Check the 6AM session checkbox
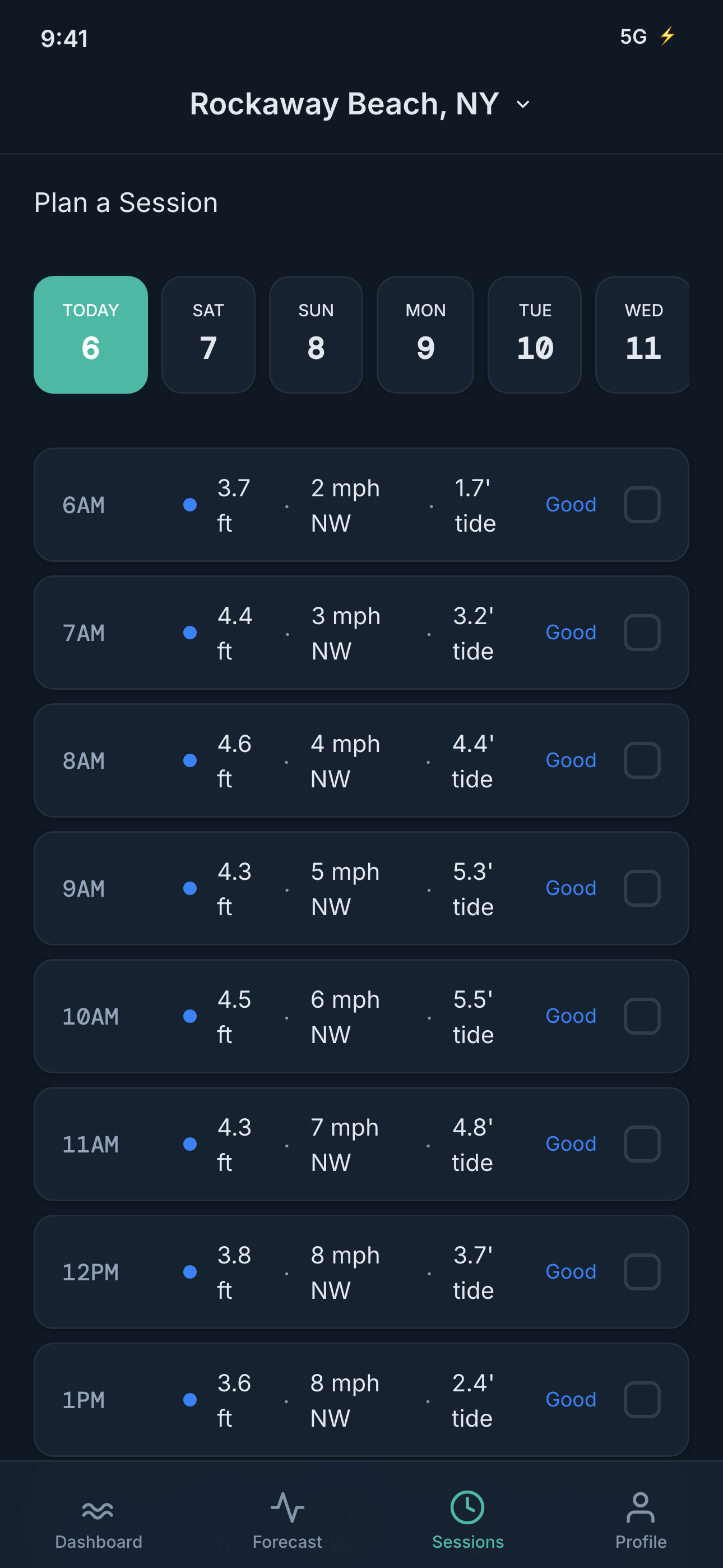Screen dimensions: 723x1568 (x=642, y=505)
